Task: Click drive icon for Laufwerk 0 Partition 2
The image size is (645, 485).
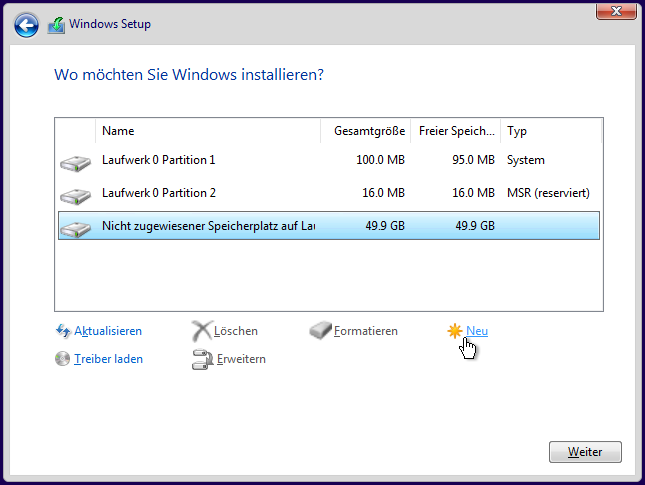Action: coord(75,196)
